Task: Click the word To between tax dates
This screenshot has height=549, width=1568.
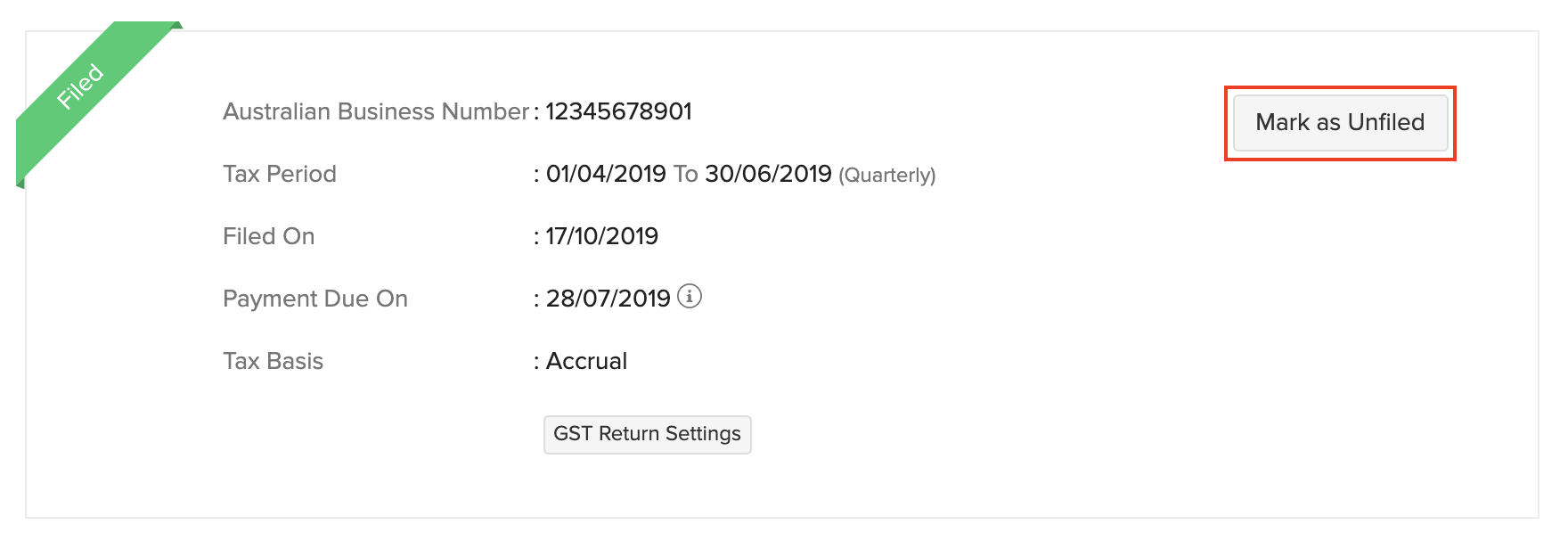Action: [x=685, y=174]
